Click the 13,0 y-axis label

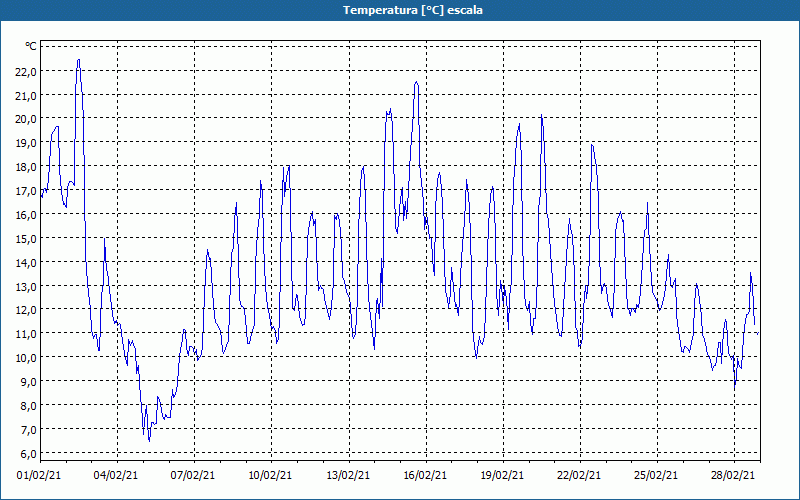[26, 286]
